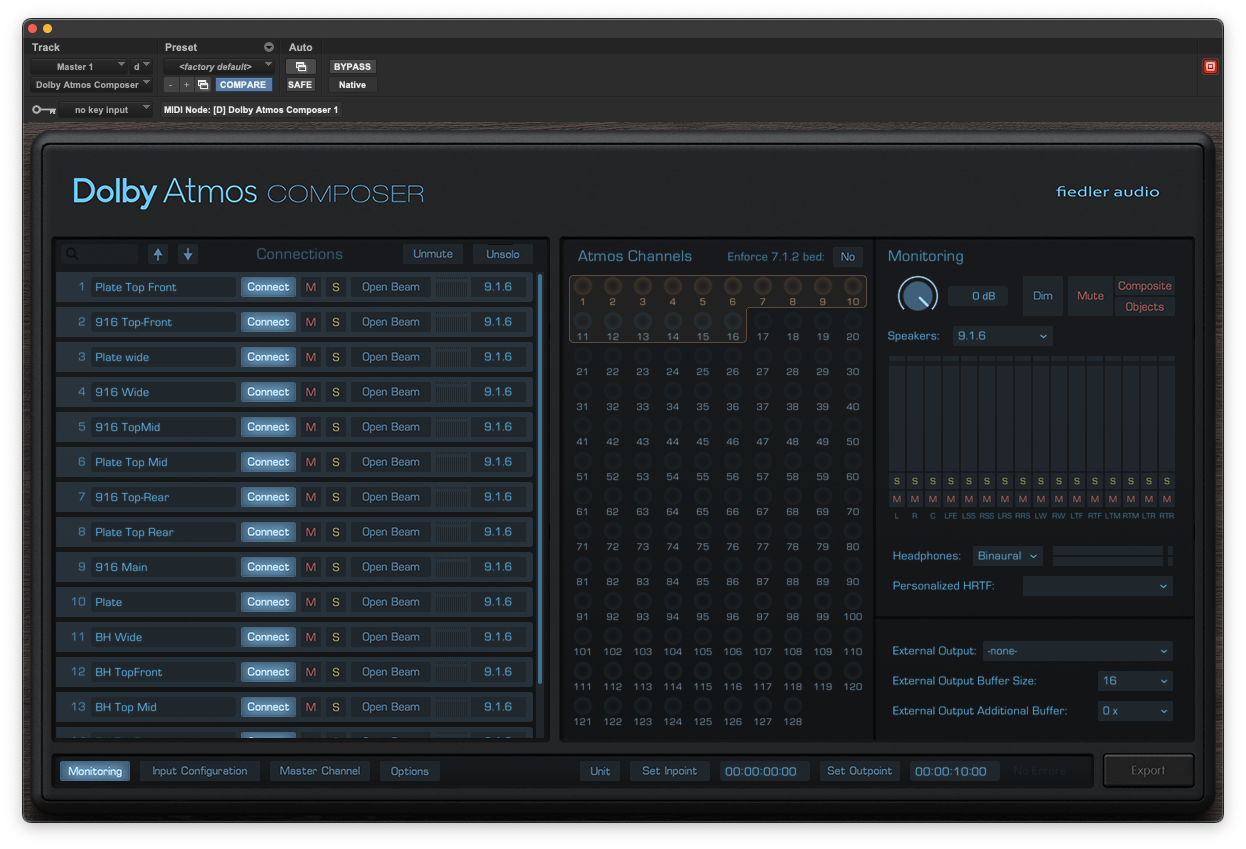The height and width of the screenshot is (849, 1246).
Task: Mute Plate Top Front connection
Action: pyautogui.click(x=311, y=287)
